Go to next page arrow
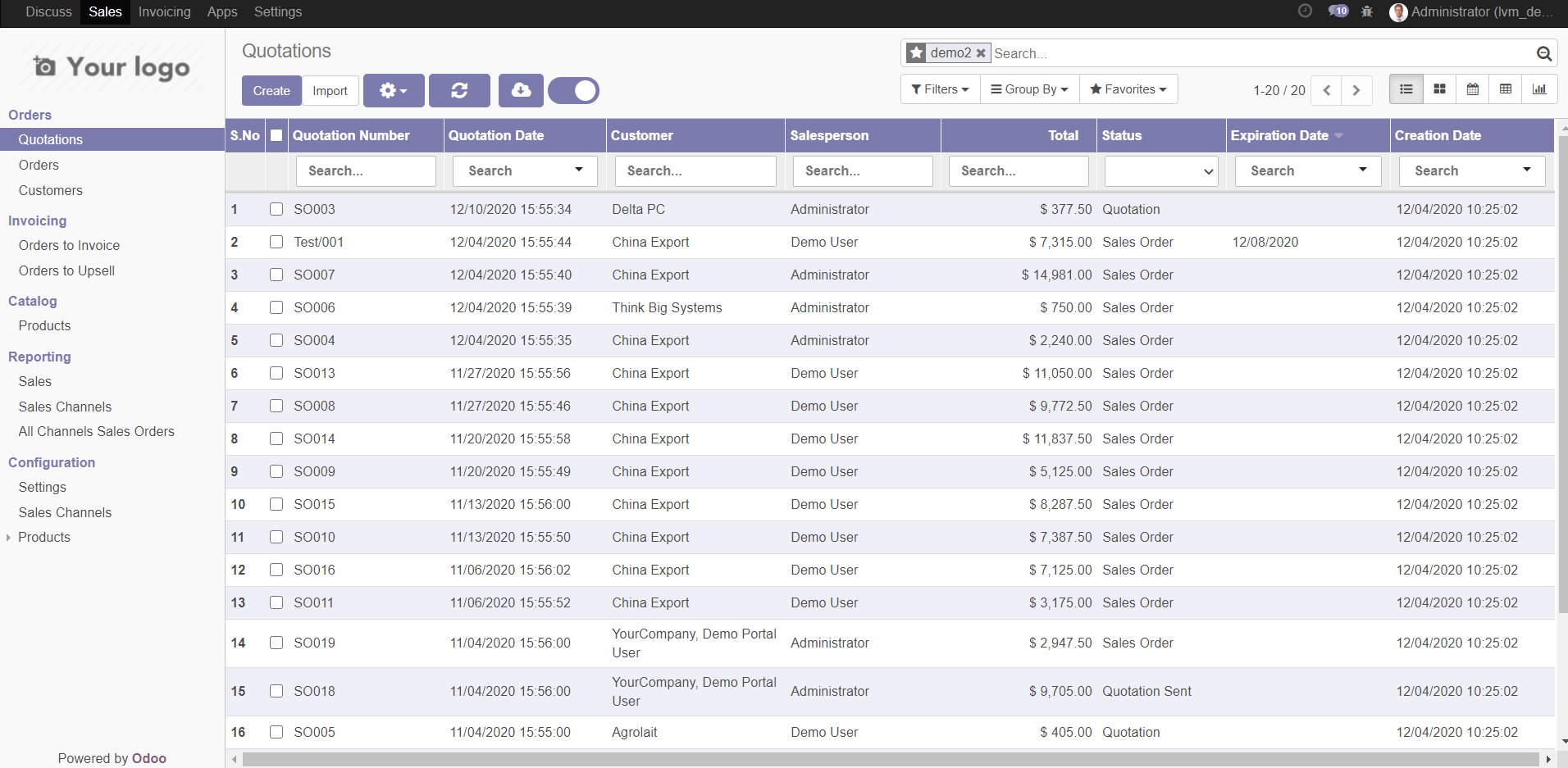 point(1356,90)
